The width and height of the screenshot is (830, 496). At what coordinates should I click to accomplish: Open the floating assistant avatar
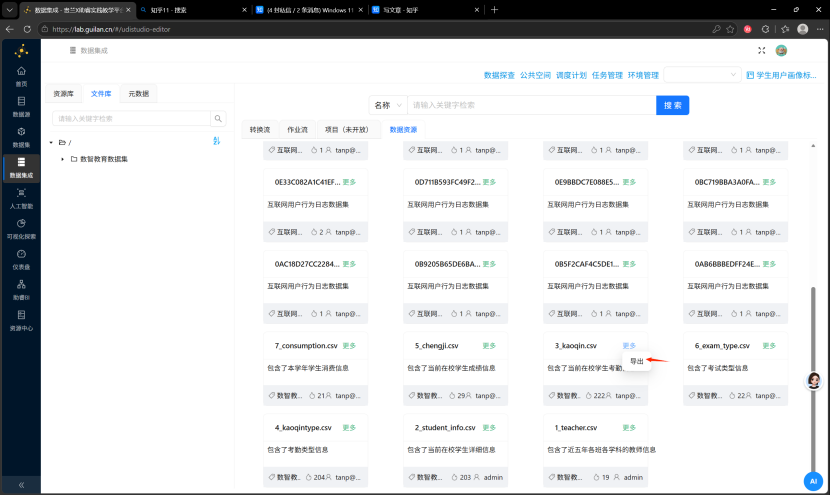[x=814, y=380]
